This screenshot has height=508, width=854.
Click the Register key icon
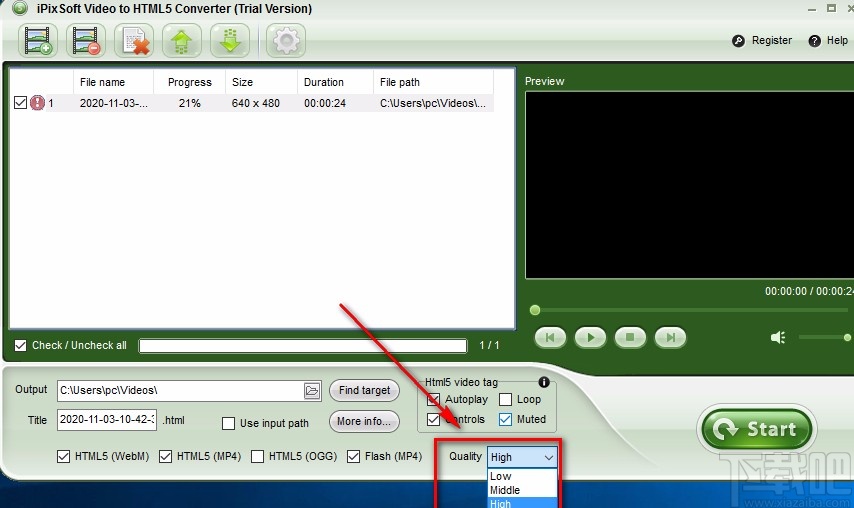click(x=738, y=41)
